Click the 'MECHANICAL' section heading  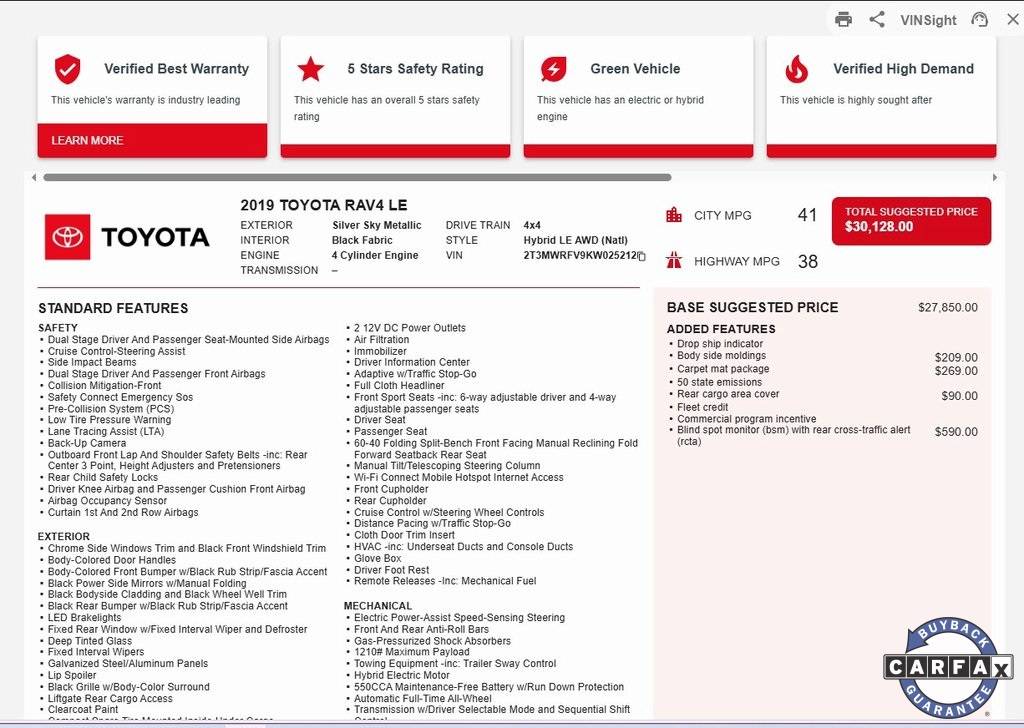(x=377, y=606)
